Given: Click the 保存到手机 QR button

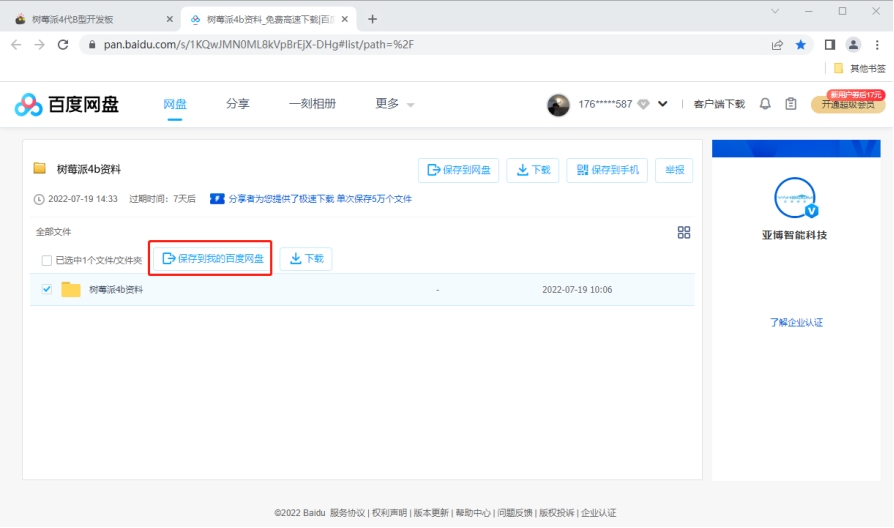Looking at the screenshot, I should tap(607, 170).
